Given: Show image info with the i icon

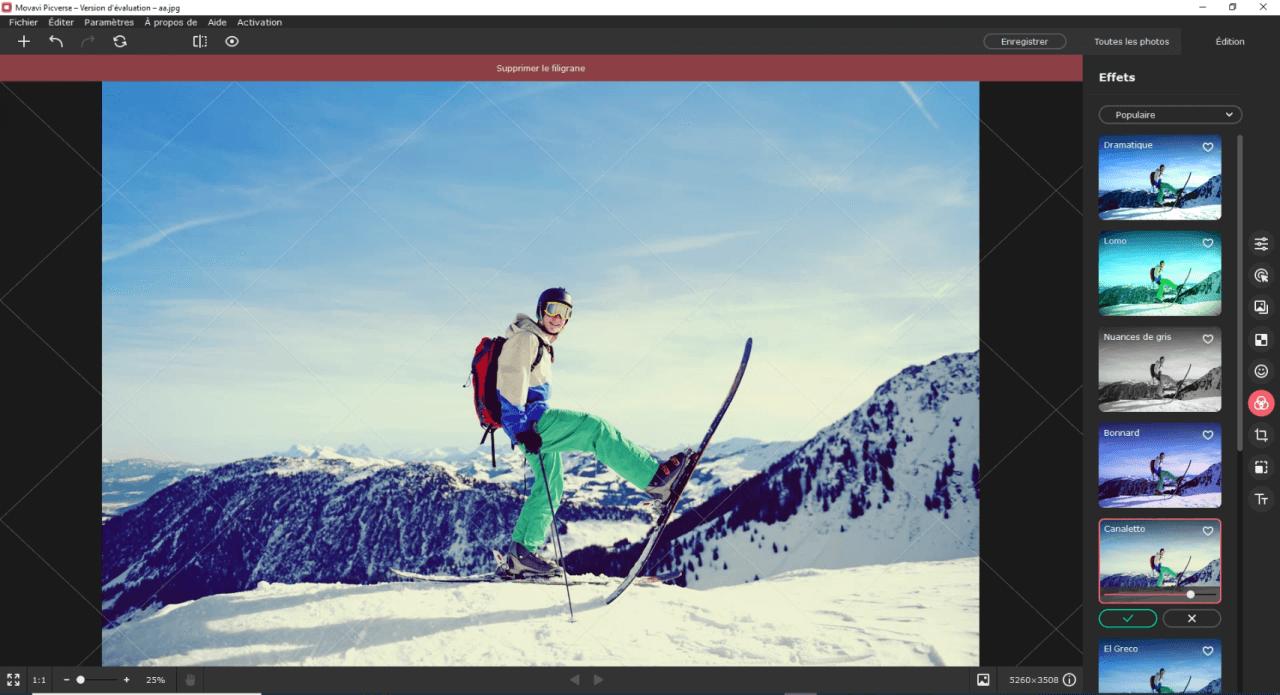Looking at the screenshot, I should [x=1070, y=680].
